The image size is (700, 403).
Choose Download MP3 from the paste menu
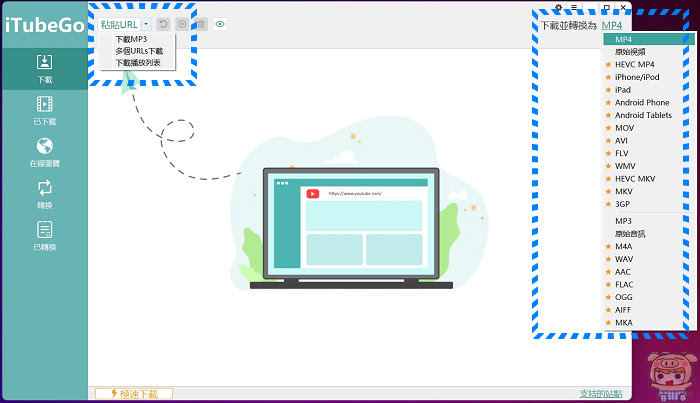pyautogui.click(x=131, y=39)
